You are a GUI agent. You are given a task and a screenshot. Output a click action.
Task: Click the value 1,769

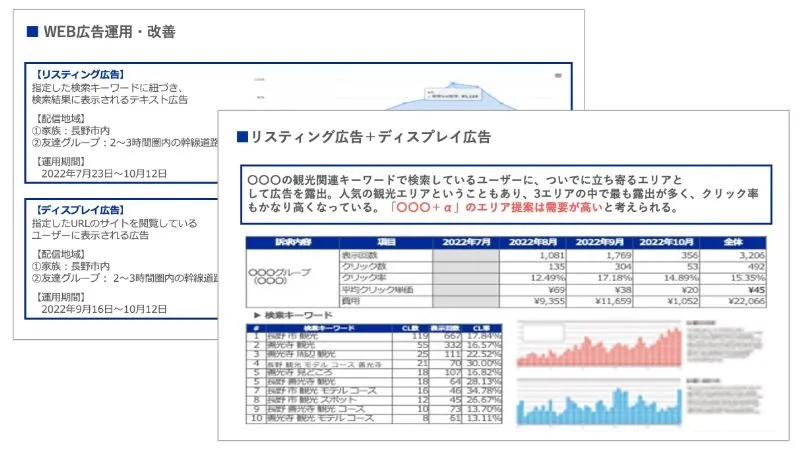tap(618, 255)
